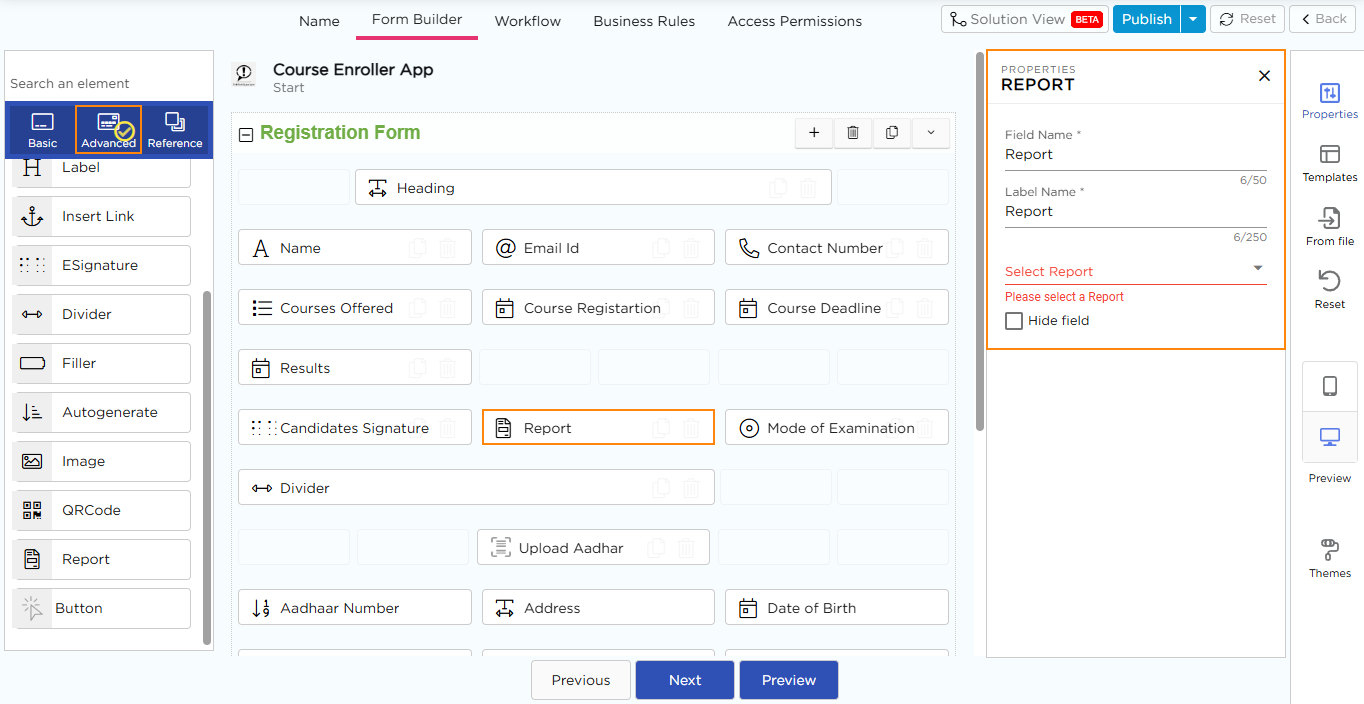The image size is (1364, 704).
Task: Switch to the Workflow tab
Action: 527,21
